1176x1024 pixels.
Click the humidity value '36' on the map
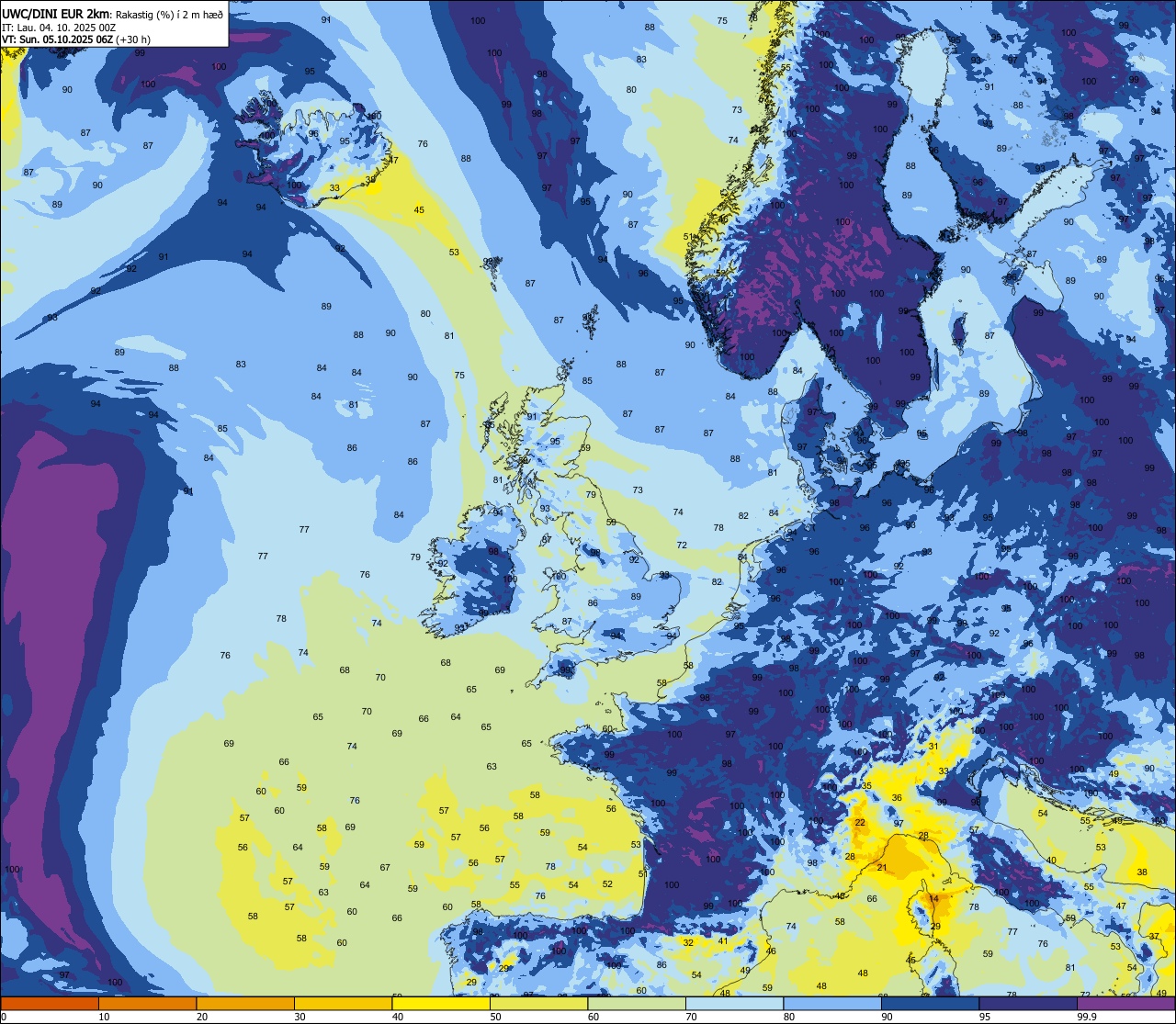pos(897,797)
